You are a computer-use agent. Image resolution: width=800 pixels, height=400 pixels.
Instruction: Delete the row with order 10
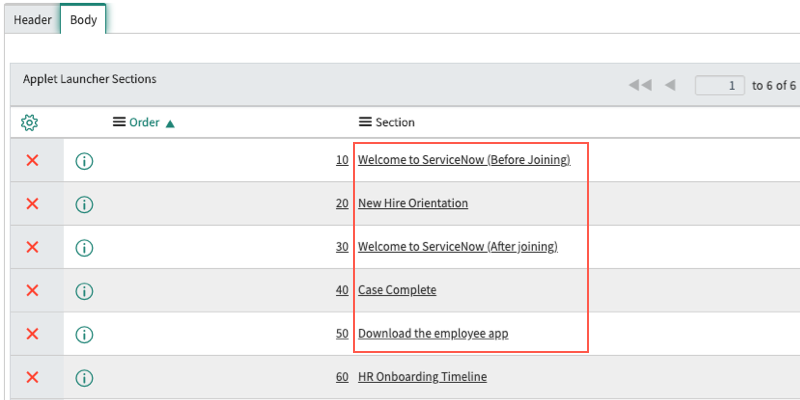(32, 160)
